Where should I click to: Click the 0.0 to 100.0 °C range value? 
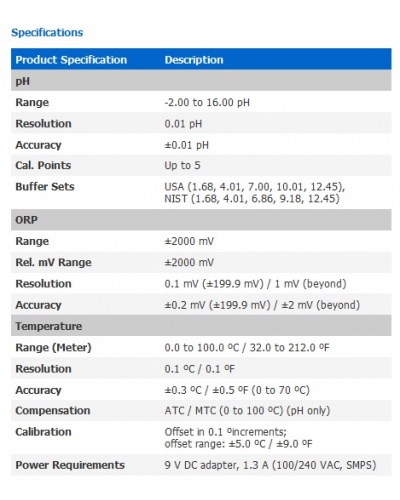coord(247,348)
